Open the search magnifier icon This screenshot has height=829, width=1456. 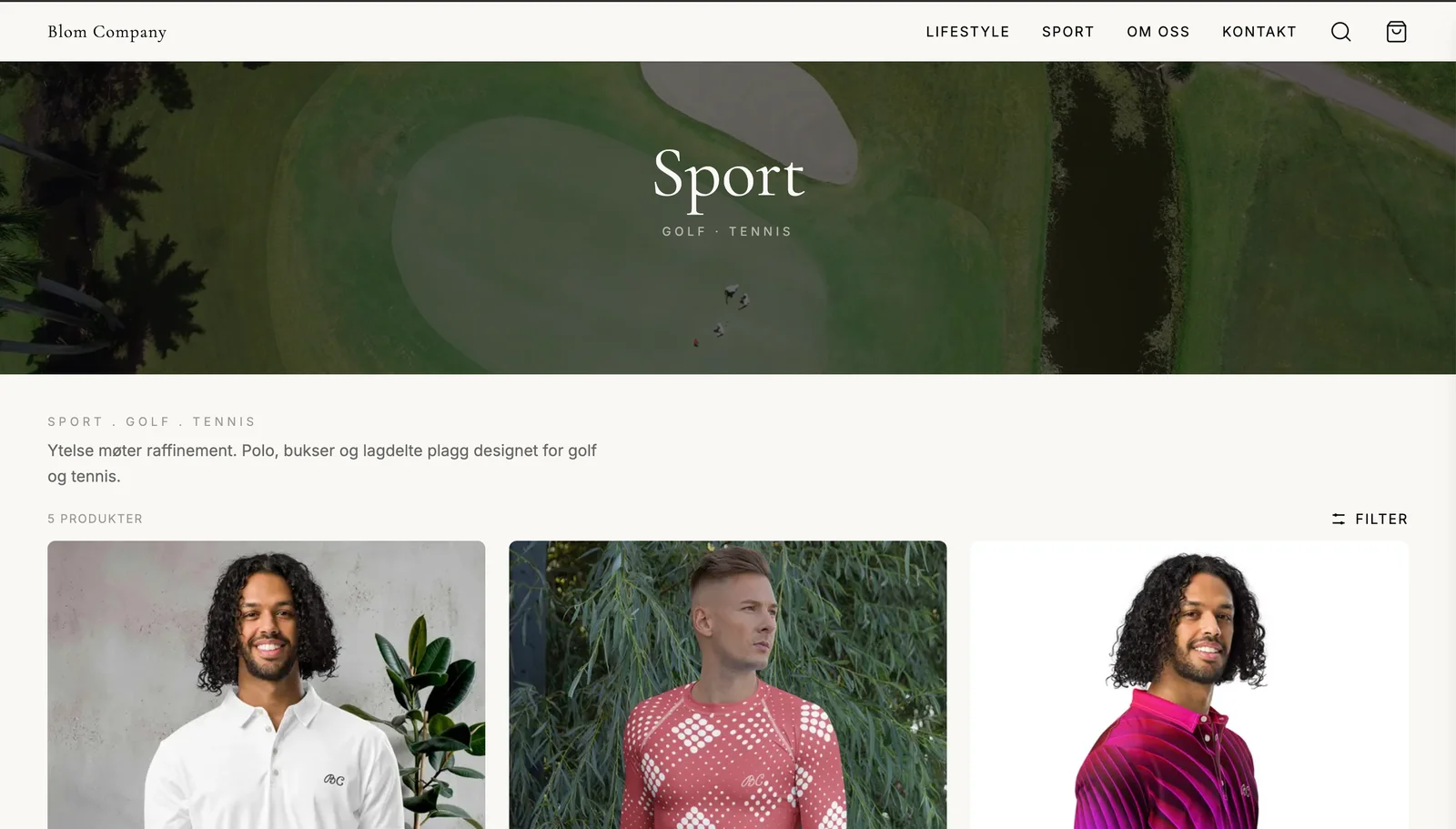pos(1340,32)
